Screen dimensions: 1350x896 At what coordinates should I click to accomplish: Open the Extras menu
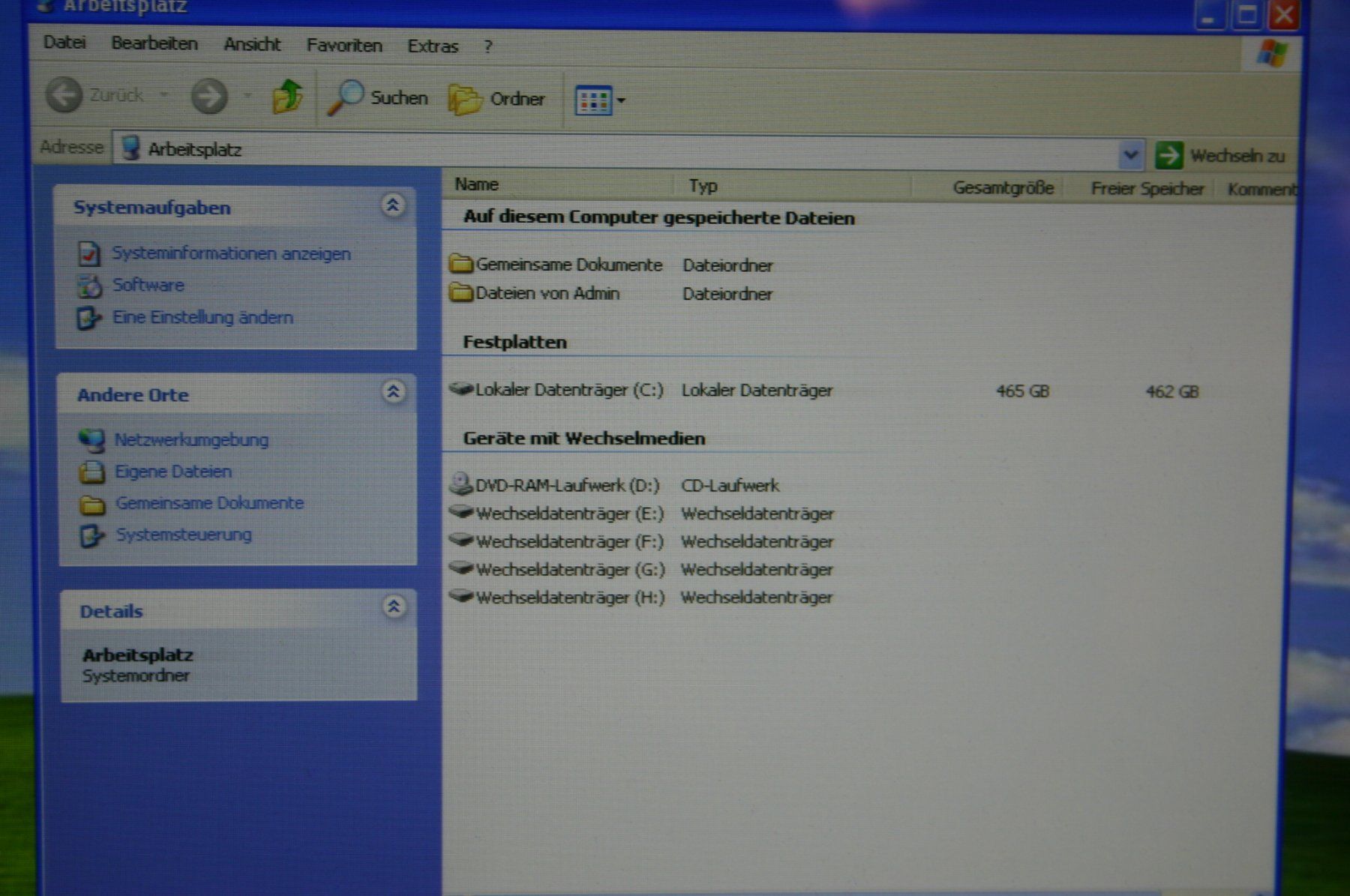tap(433, 46)
